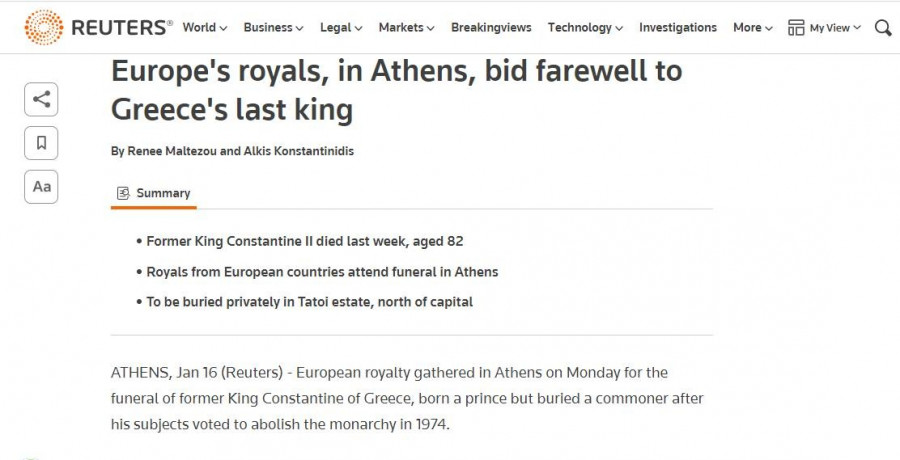Click the Summary list icon
Screen dimensions: 900x460
tap(123, 193)
